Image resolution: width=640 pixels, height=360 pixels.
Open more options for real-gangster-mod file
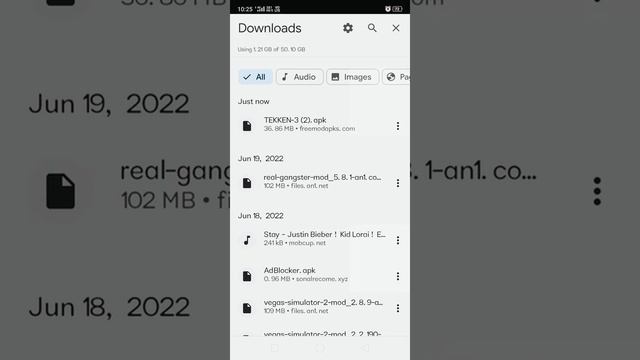coord(398,183)
